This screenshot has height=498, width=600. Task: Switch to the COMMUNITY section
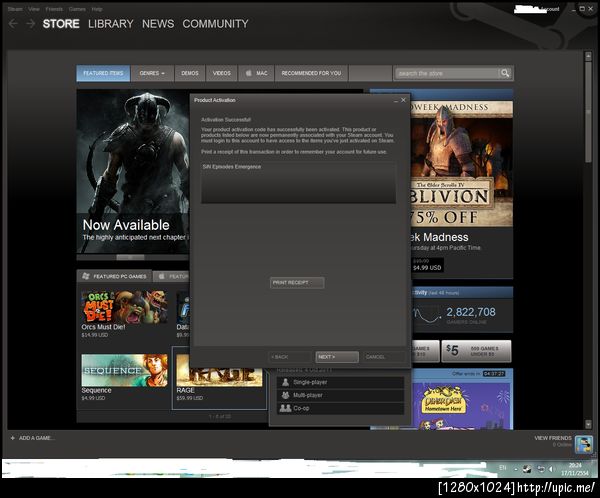coord(215,24)
